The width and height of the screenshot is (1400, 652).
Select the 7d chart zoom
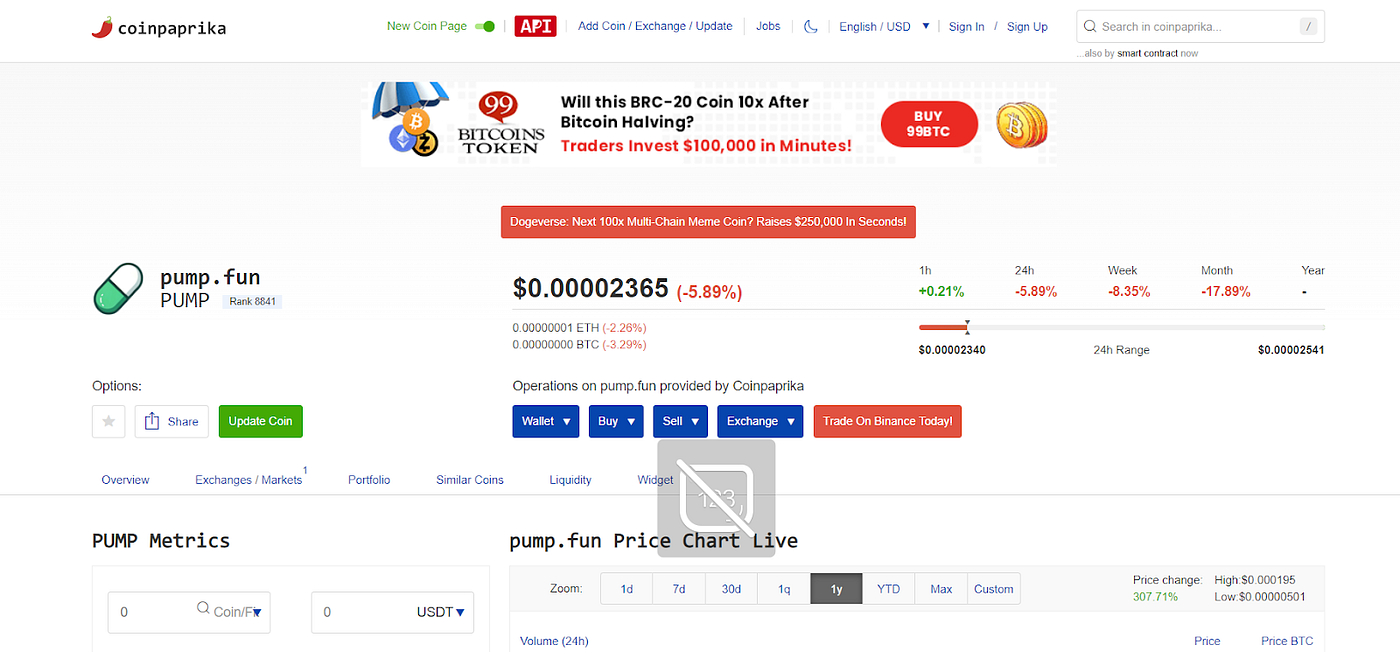[679, 589]
